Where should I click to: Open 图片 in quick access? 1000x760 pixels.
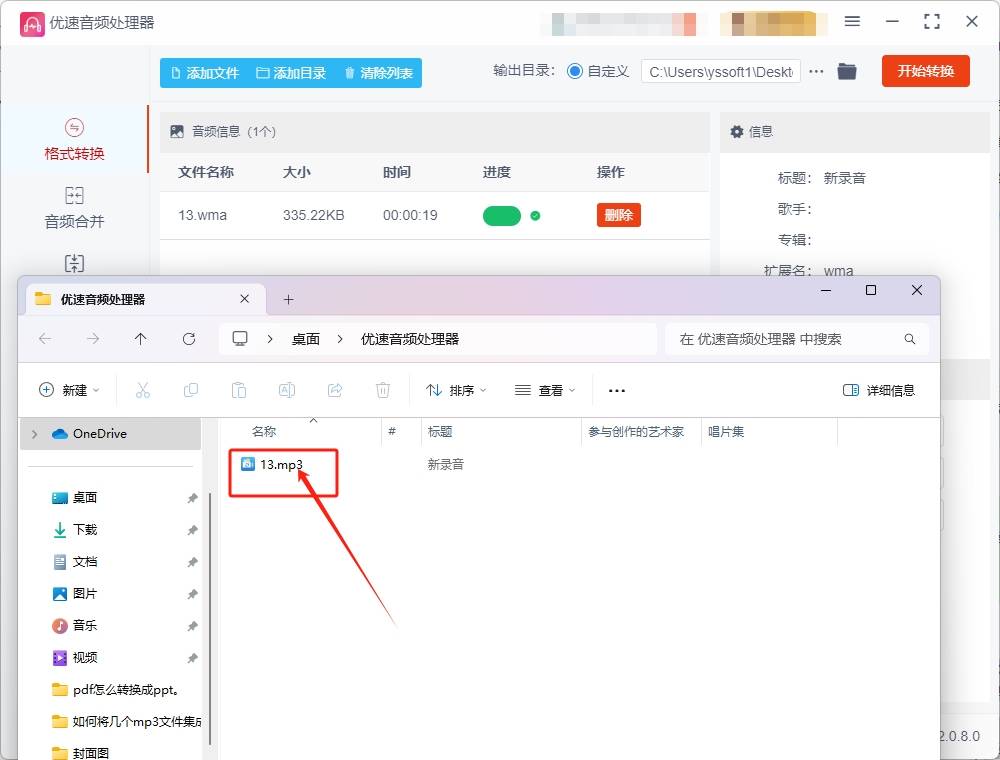click(85, 594)
